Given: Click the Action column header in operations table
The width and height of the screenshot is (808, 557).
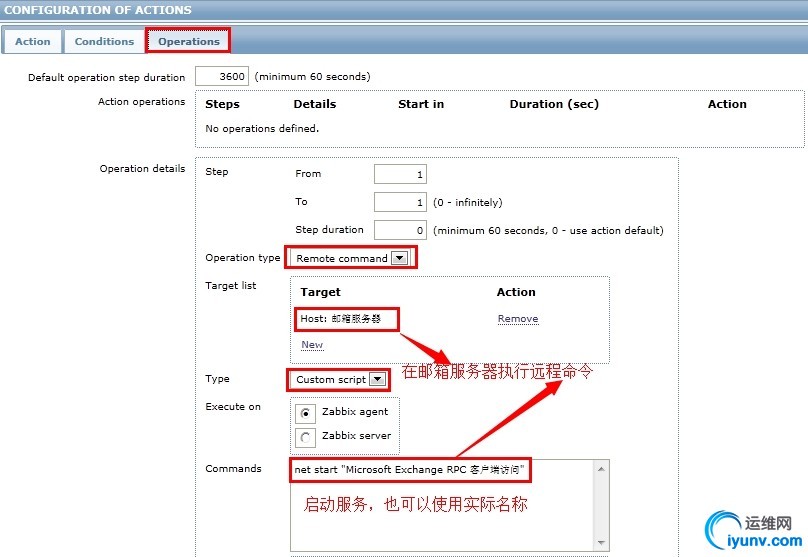Looking at the screenshot, I should point(727,104).
